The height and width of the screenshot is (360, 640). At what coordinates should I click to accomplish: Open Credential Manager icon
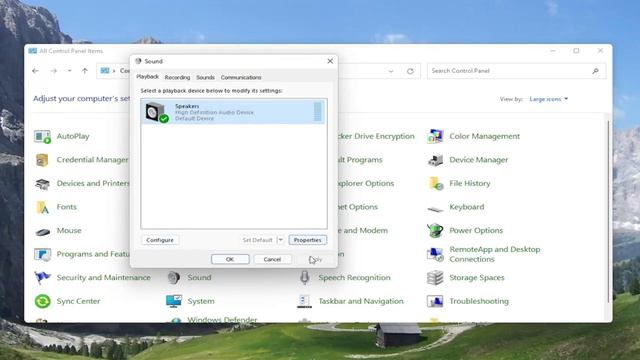42,160
